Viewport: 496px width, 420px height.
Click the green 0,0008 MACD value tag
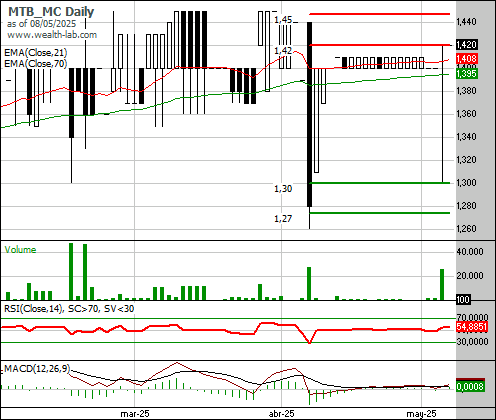coord(470,387)
